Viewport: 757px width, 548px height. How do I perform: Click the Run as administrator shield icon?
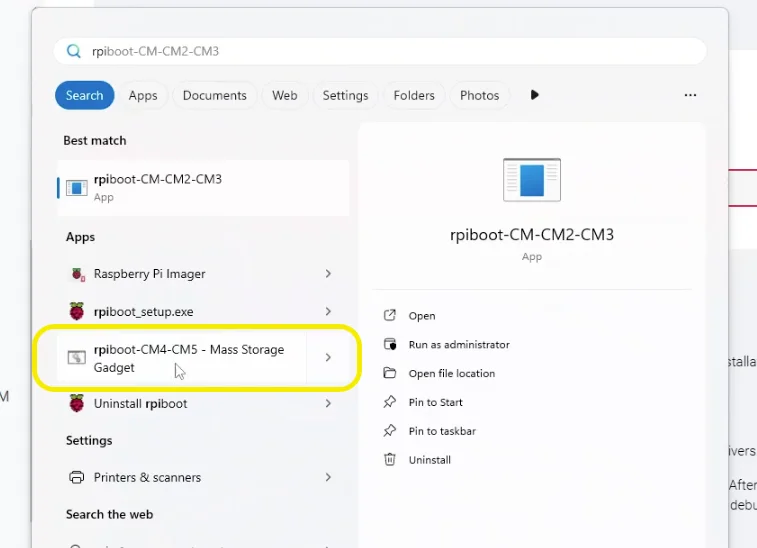click(x=390, y=344)
